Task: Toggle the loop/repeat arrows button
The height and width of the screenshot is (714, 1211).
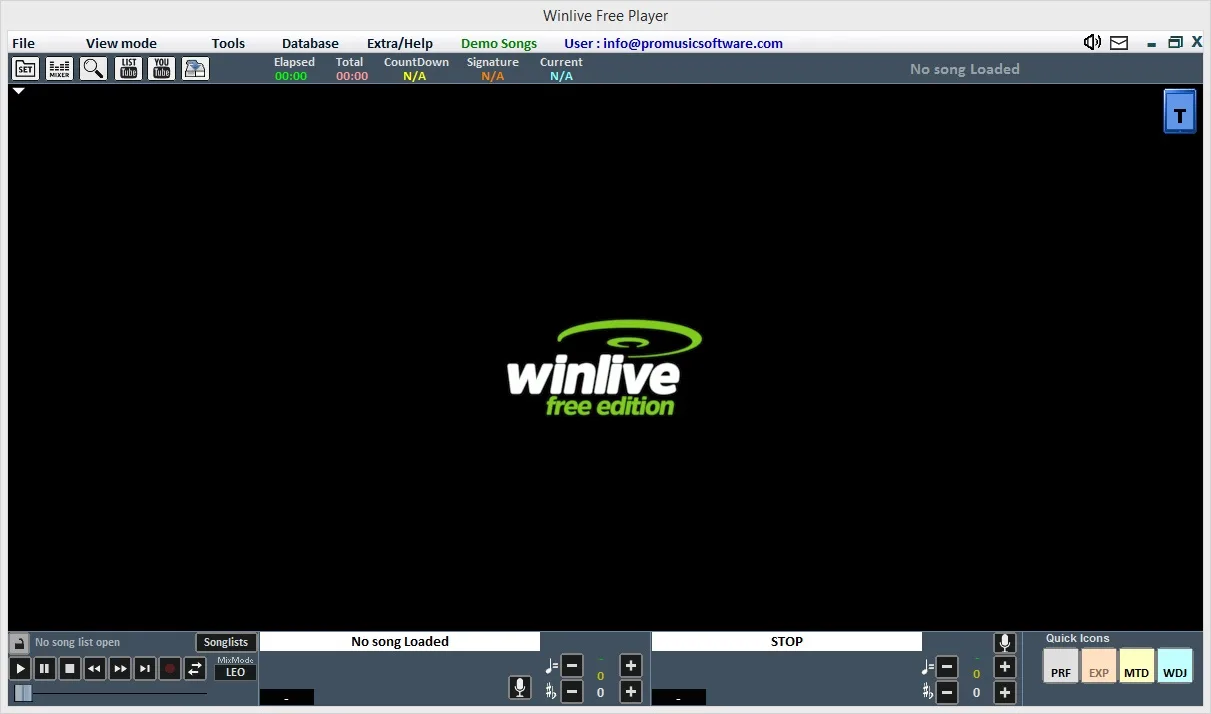Action: 196,669
